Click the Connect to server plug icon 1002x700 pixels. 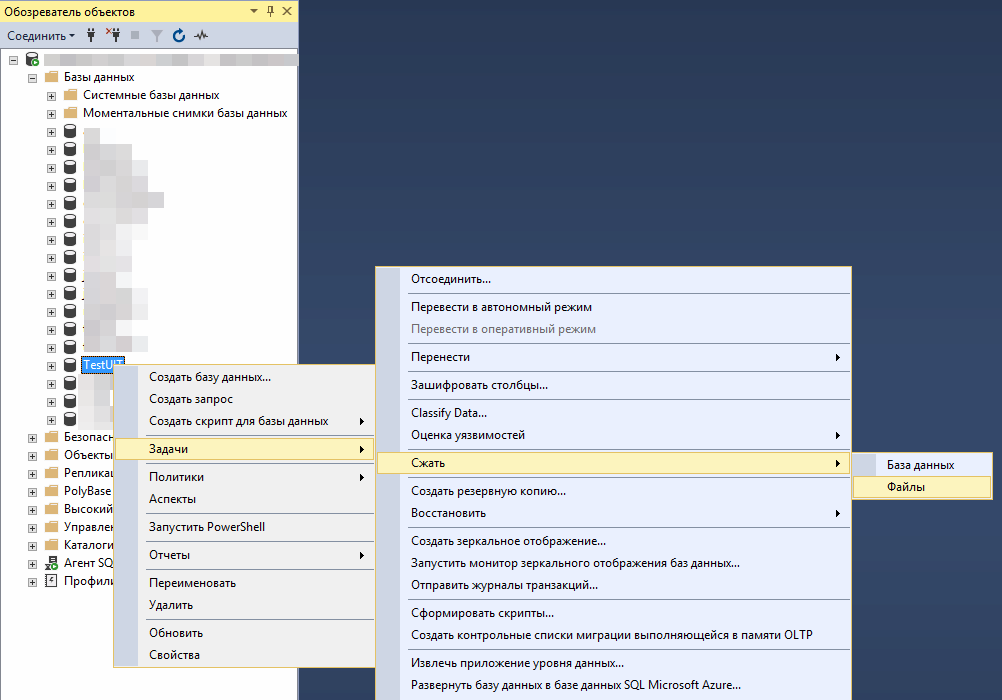click(92, 35)
